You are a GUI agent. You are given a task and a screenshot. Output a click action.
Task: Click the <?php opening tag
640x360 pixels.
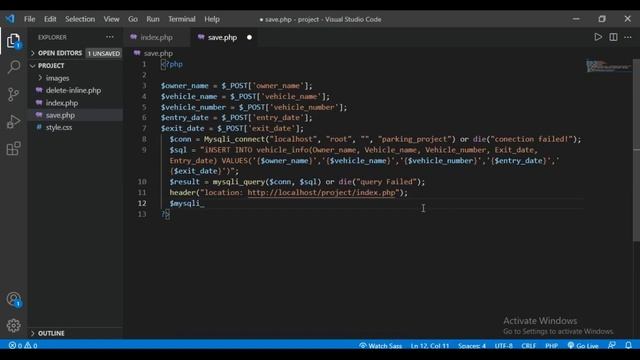(172, 64)
